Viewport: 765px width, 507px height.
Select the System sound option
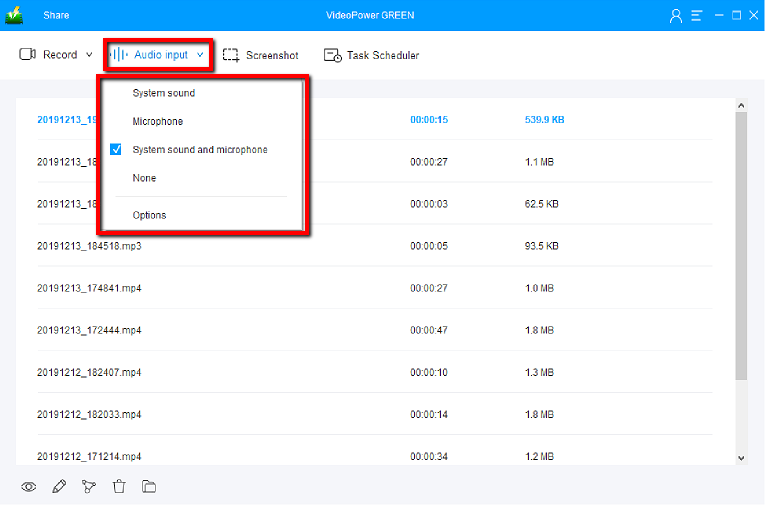(x=164, y=93)
